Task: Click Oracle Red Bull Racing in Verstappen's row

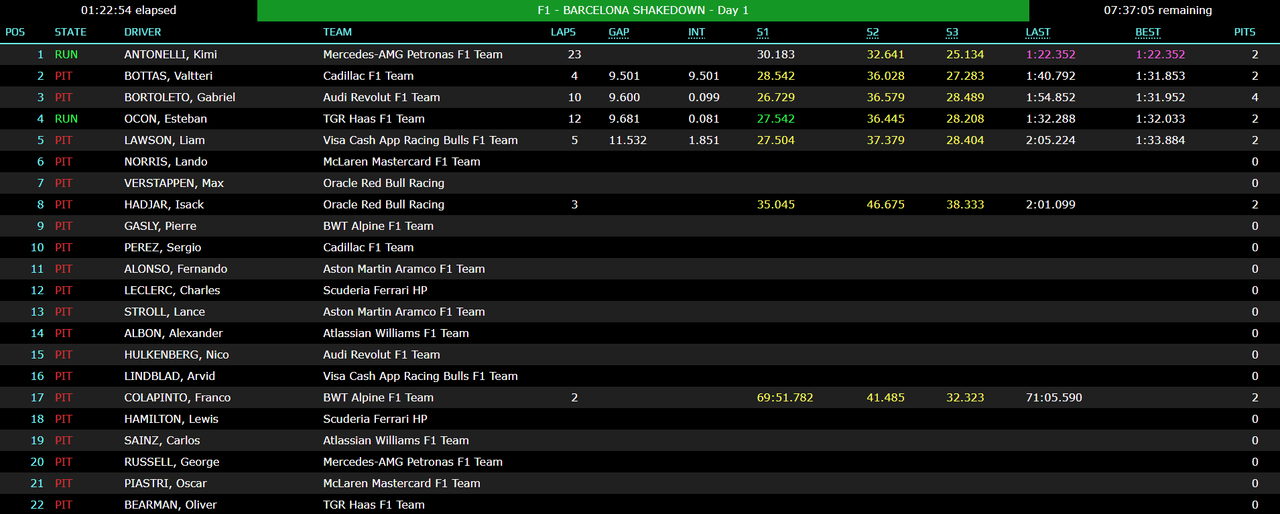Action: (384, 184)
